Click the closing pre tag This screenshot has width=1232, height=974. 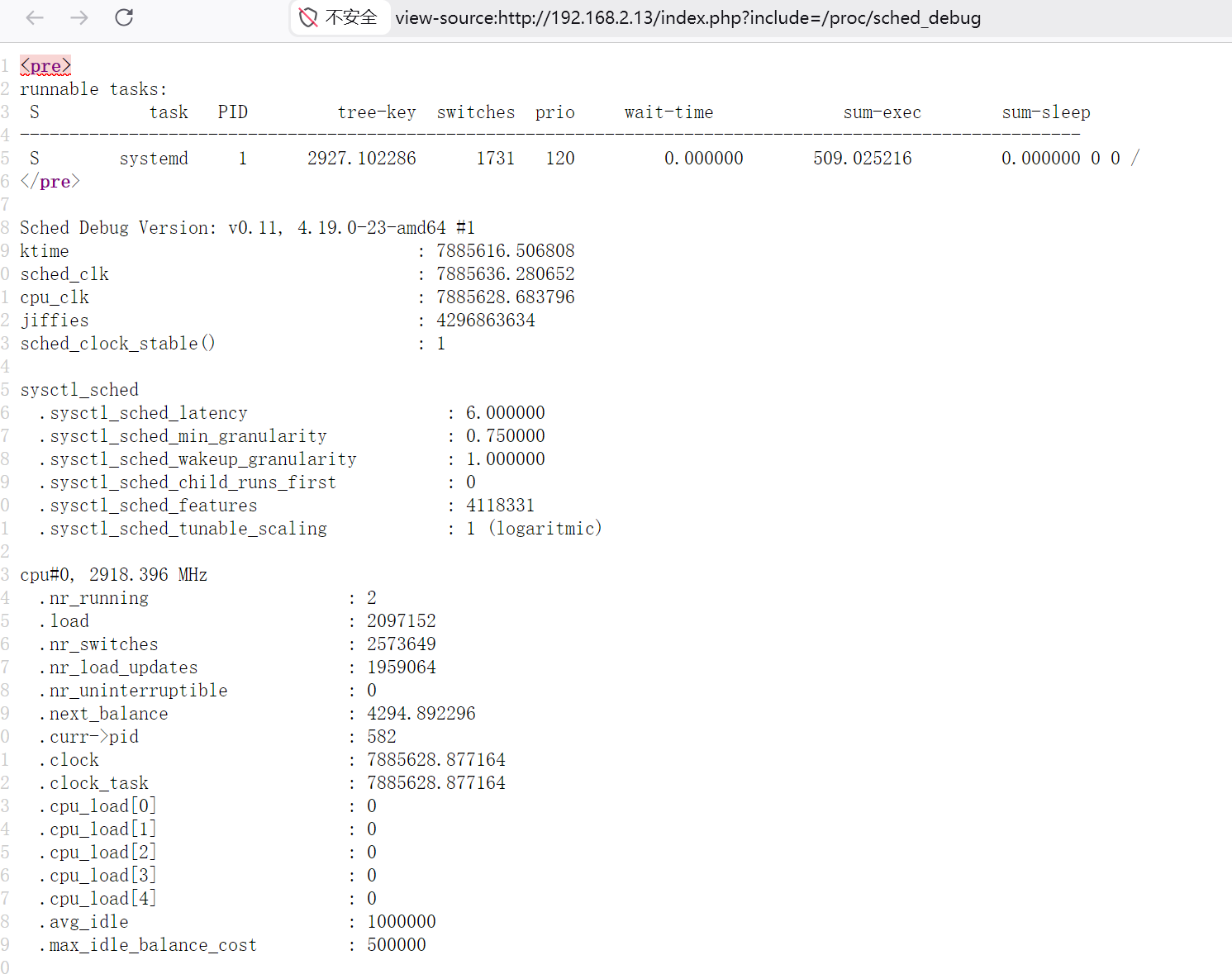[x=50, y=182]
